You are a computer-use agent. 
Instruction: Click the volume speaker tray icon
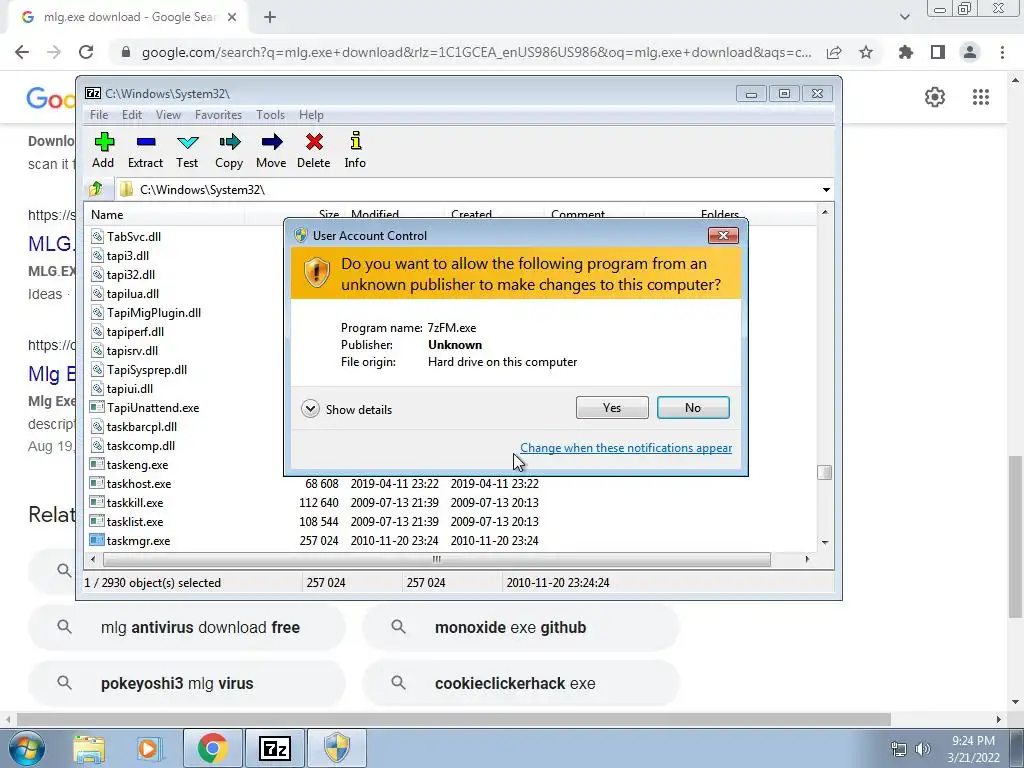(x=923, y=748)
